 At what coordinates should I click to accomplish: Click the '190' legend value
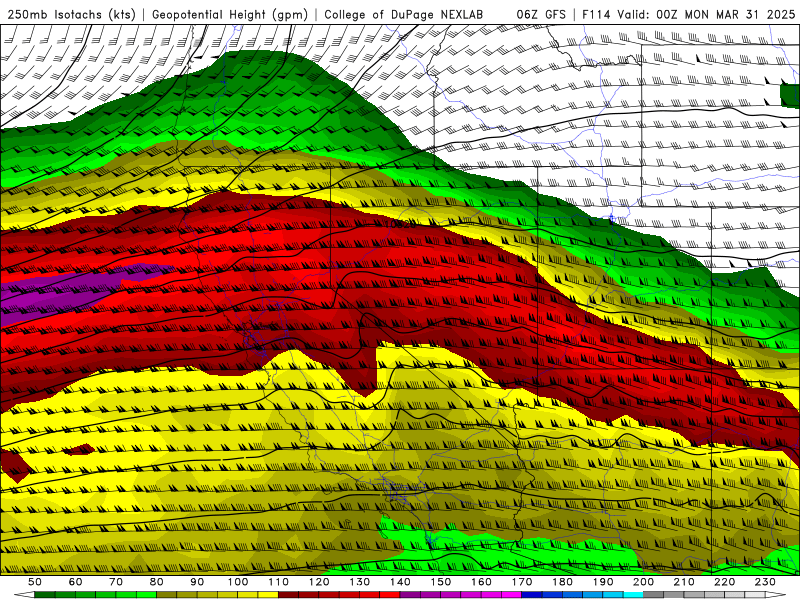click(x=603, y=582)
